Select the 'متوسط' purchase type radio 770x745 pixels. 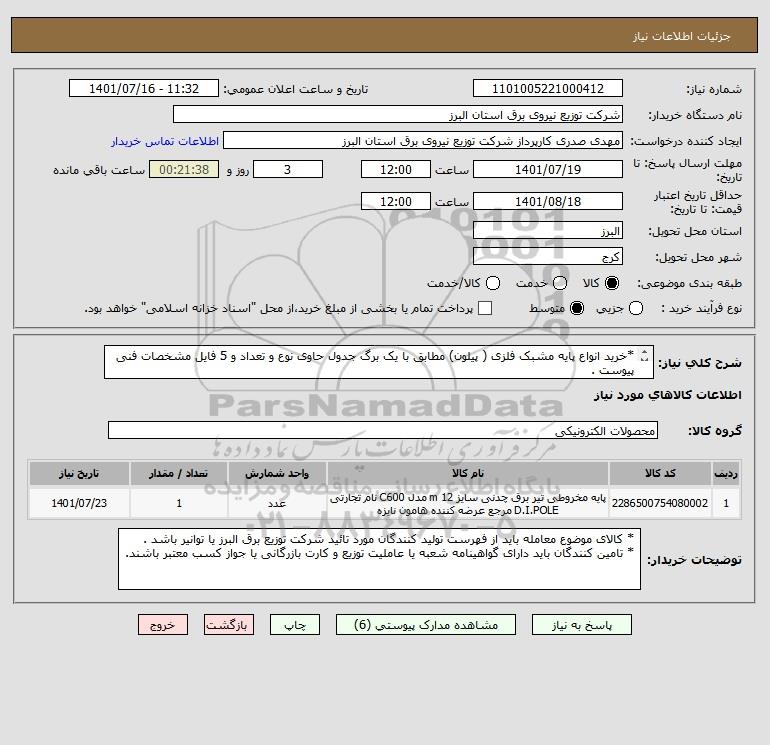(577, 308)
